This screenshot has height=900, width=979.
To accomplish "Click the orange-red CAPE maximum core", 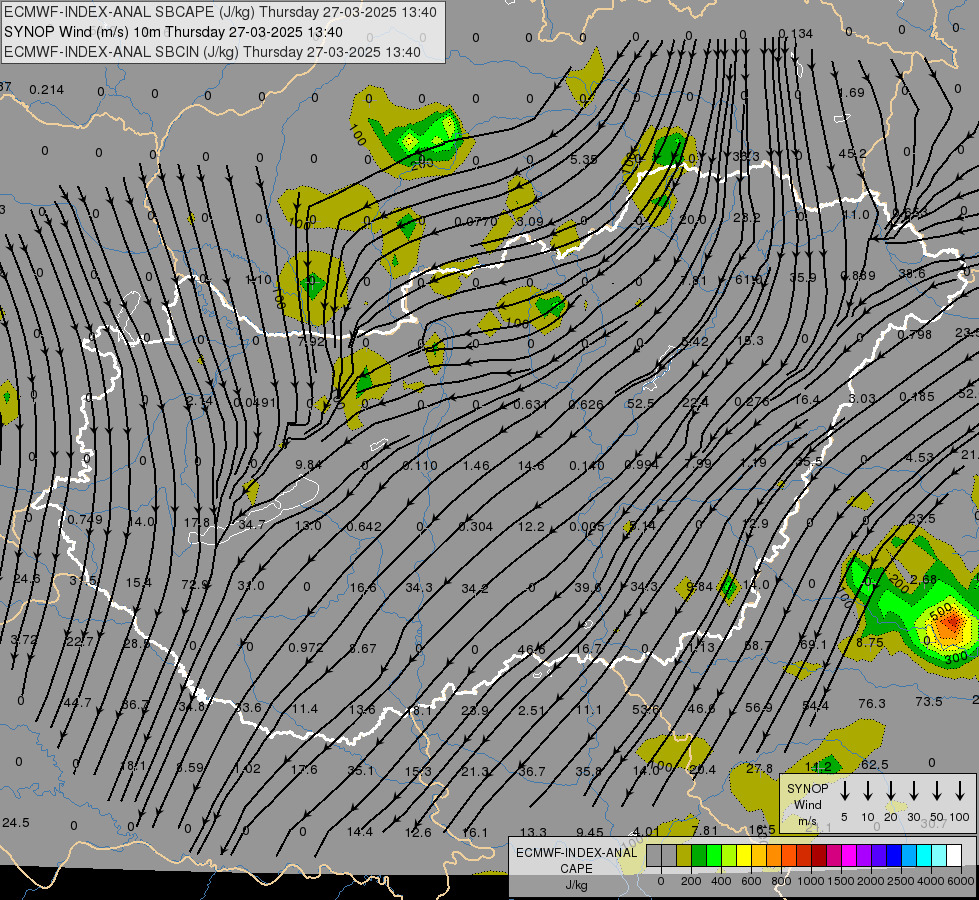I will 952,623.
